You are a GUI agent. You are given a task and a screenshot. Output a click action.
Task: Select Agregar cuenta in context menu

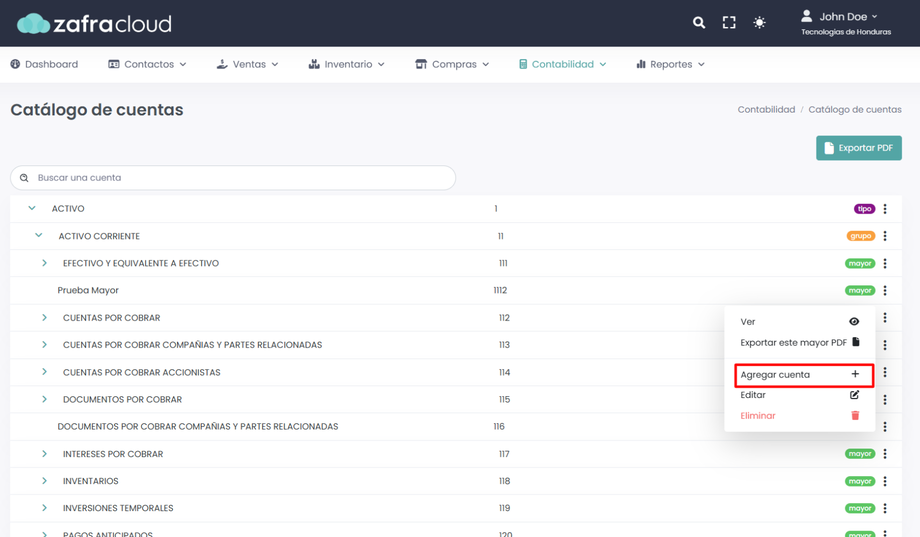point(800,374)
